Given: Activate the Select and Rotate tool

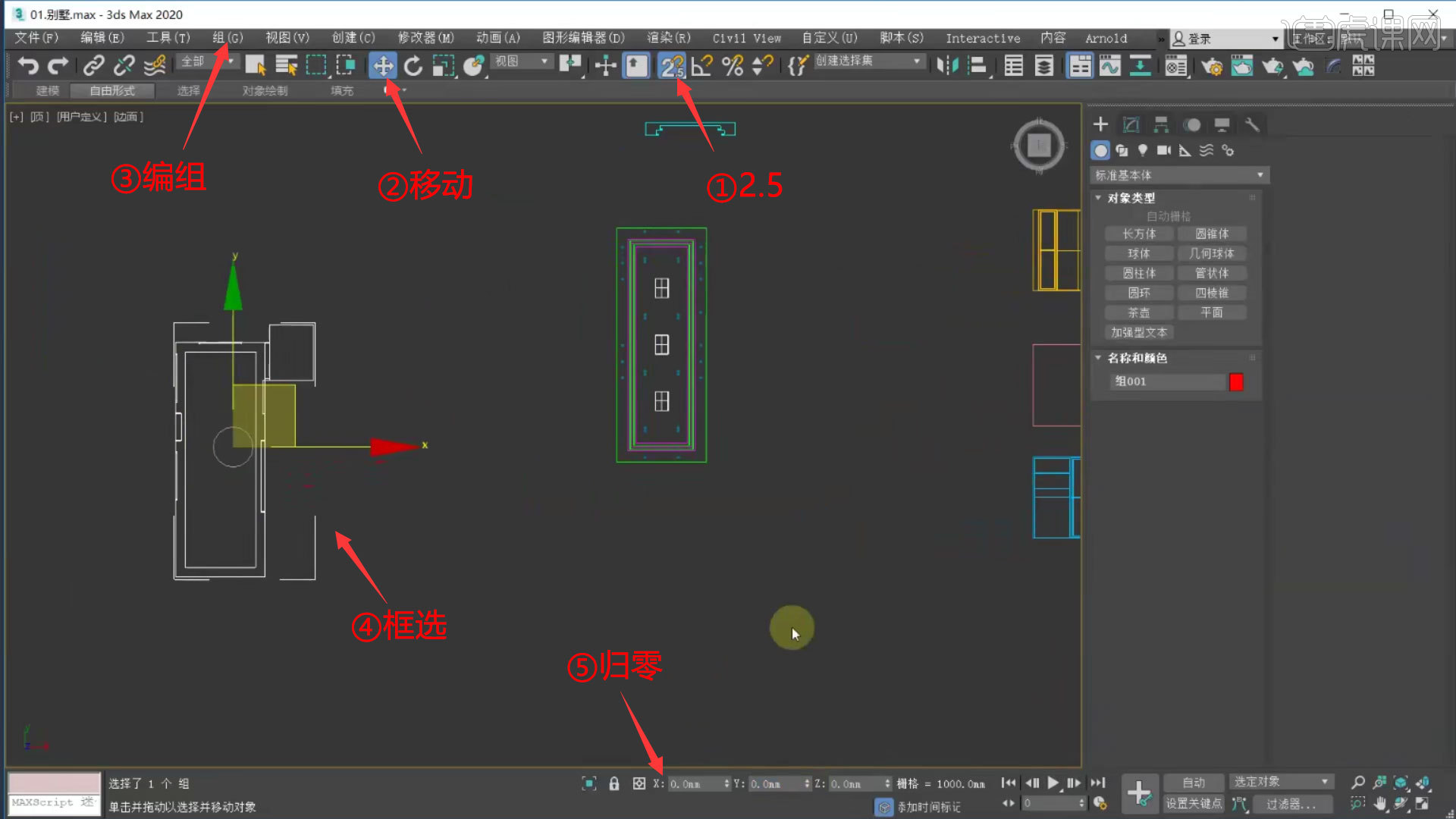Looking at the screenshot, I should point(413,66).
